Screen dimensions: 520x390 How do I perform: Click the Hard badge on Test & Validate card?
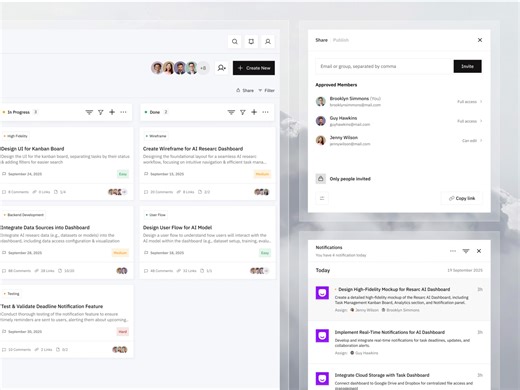[x=123, y=332]
